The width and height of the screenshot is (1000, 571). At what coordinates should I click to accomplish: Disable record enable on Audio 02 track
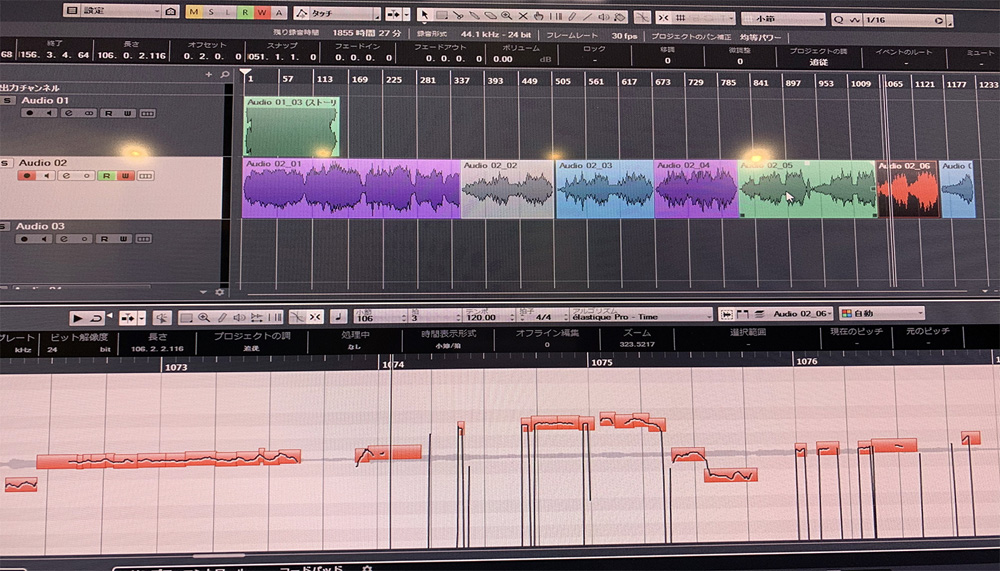click(x=27, y=176)
